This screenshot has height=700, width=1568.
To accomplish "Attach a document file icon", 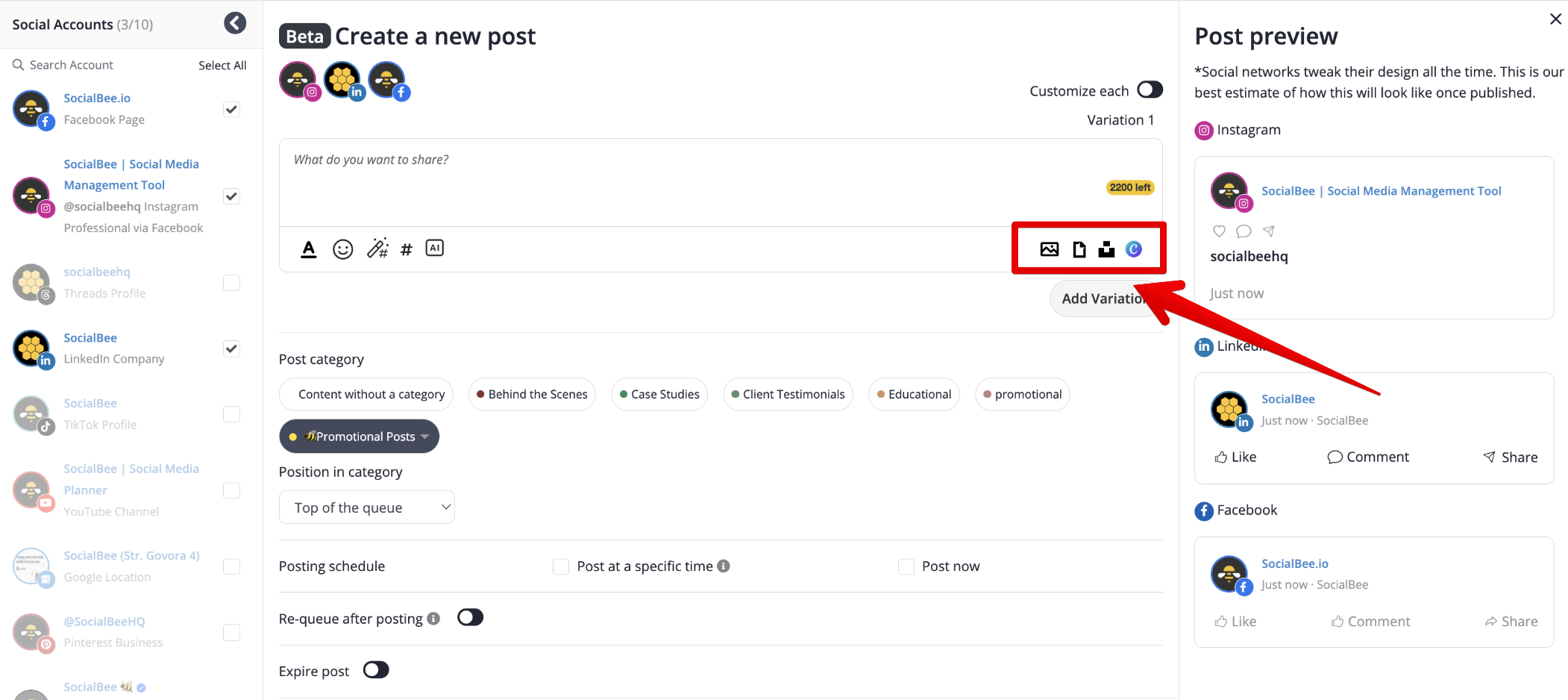I will point(1079,249).
